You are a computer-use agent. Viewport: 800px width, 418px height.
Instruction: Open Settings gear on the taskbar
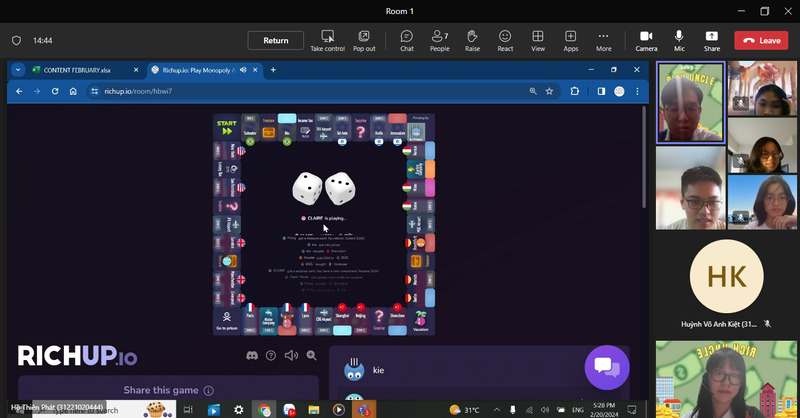tap(238, 409)
